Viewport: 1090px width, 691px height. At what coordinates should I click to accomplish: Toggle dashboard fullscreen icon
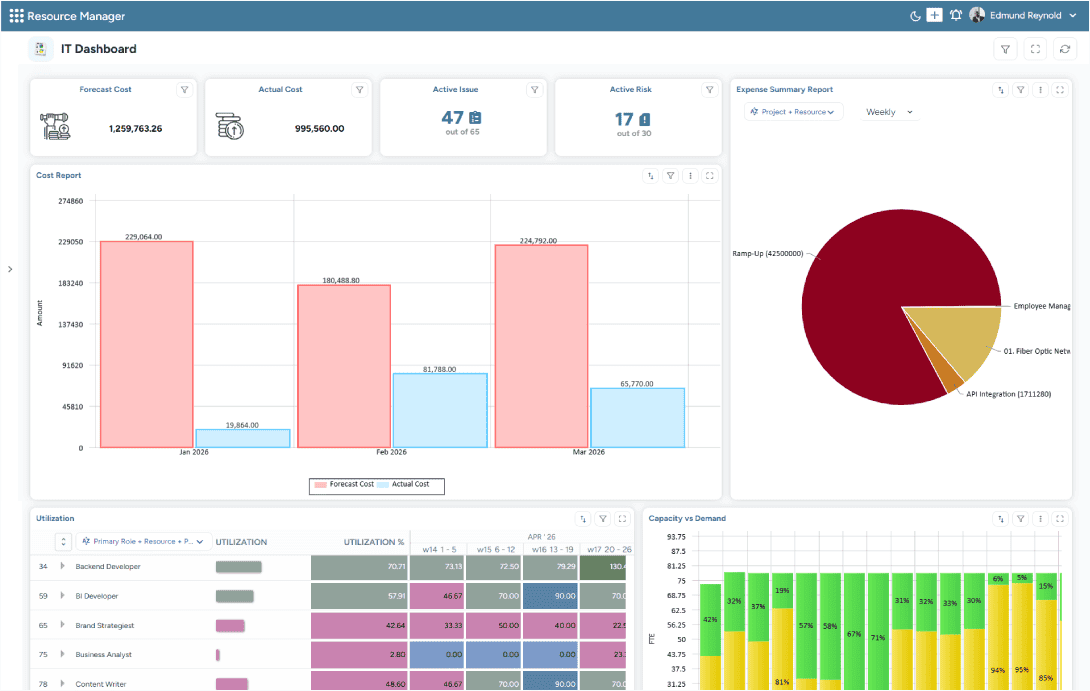[x=1035, y=49]
